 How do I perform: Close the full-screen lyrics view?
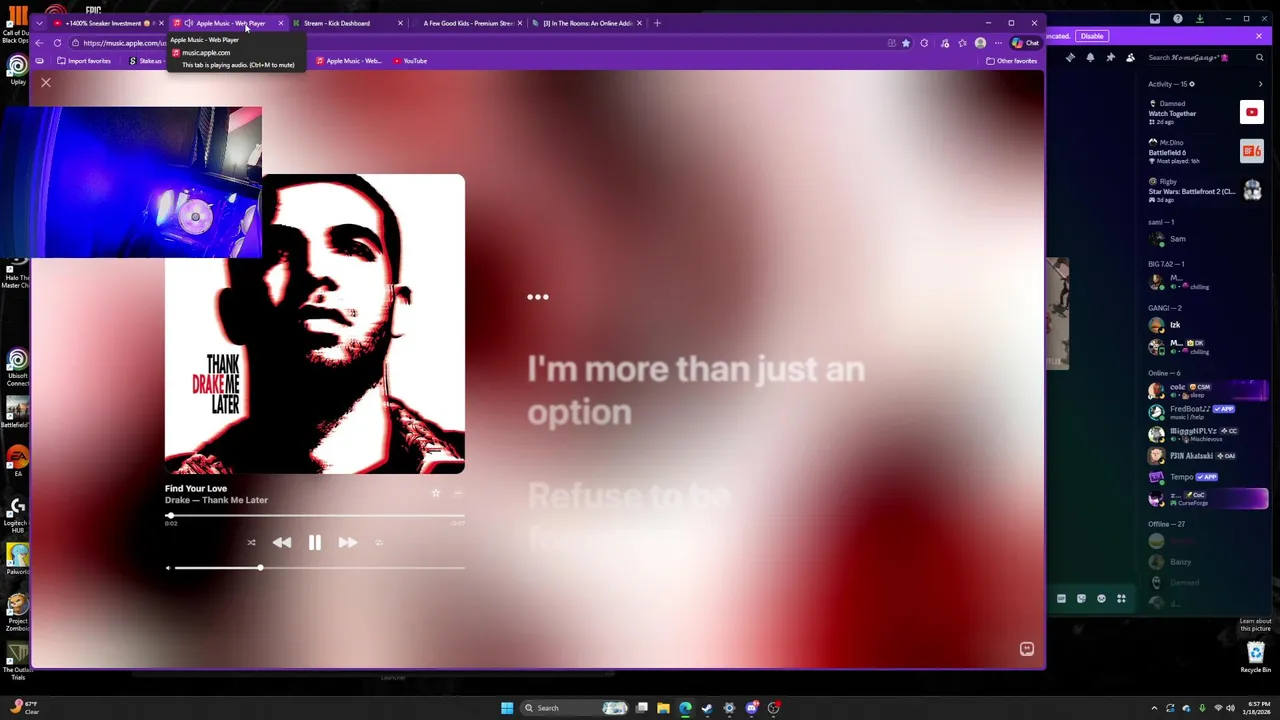[46, 83]
